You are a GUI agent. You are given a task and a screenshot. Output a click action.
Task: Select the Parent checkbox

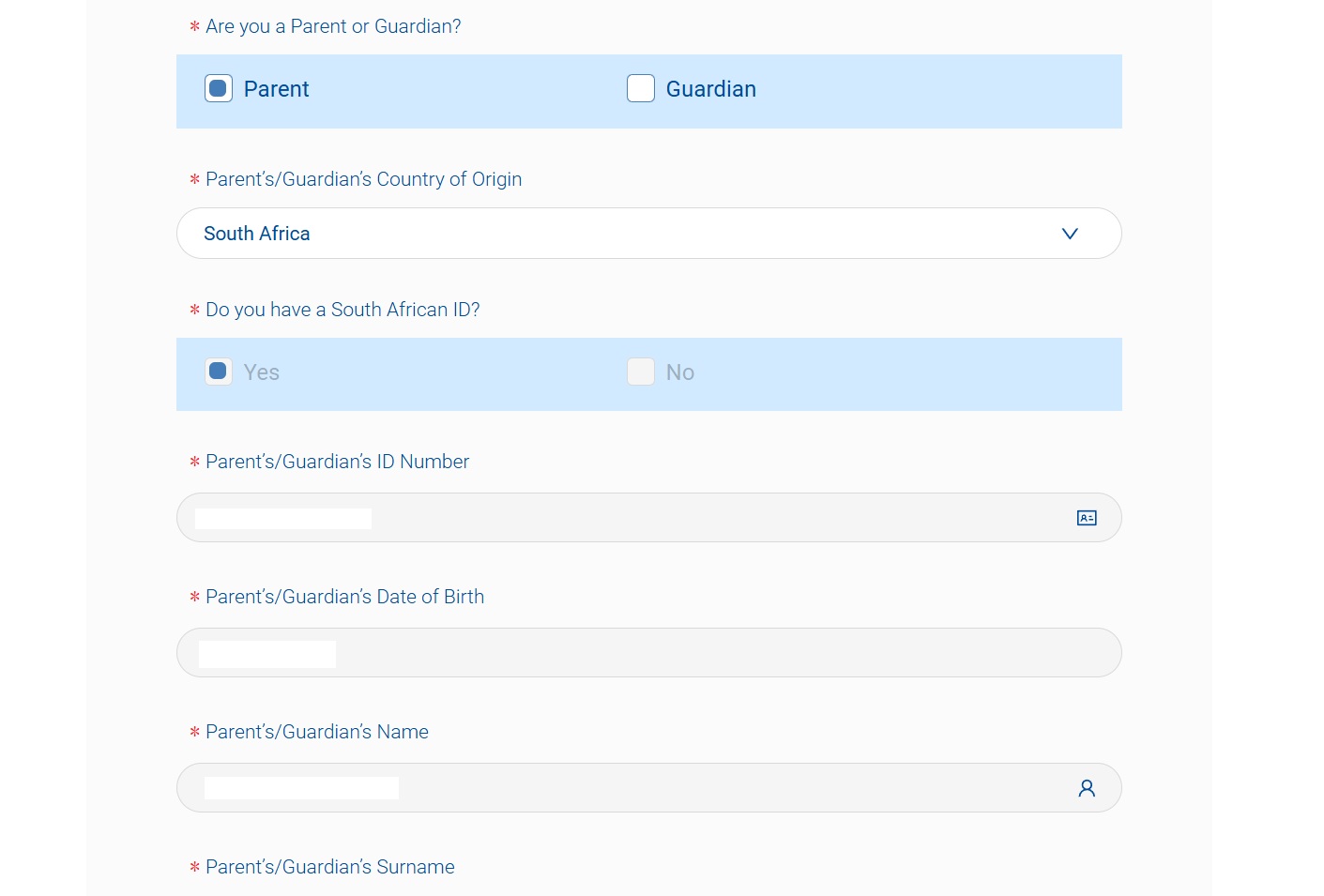coord(219,88)
